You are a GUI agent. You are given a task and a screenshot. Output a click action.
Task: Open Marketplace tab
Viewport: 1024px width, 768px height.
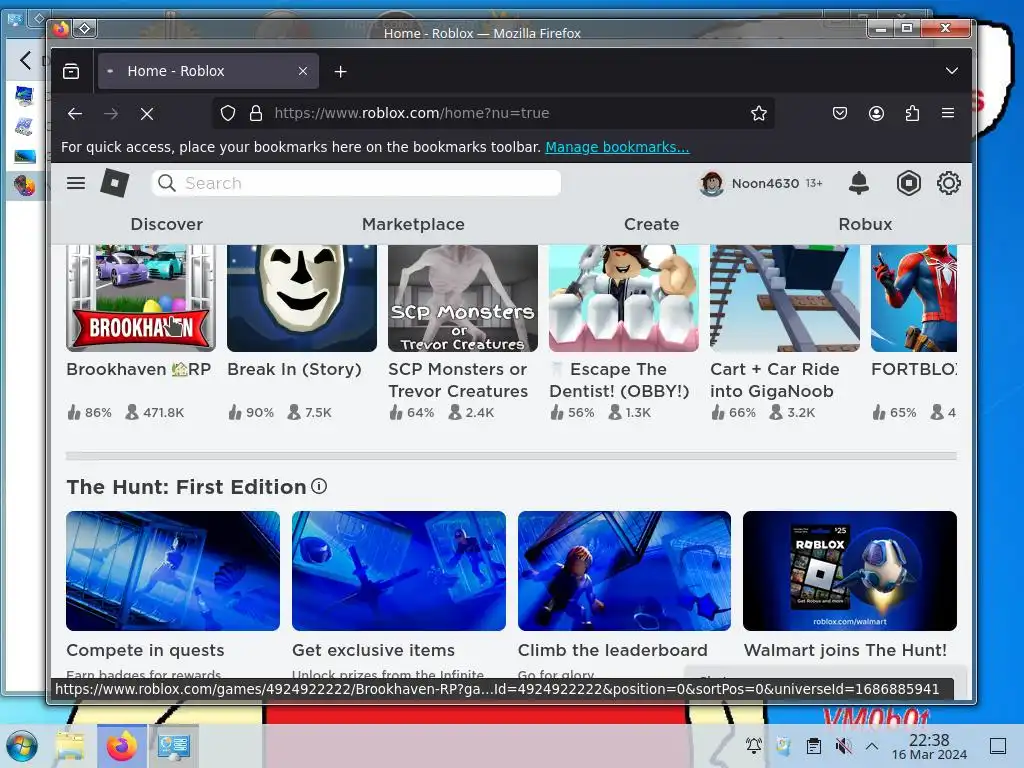[413, 224]
